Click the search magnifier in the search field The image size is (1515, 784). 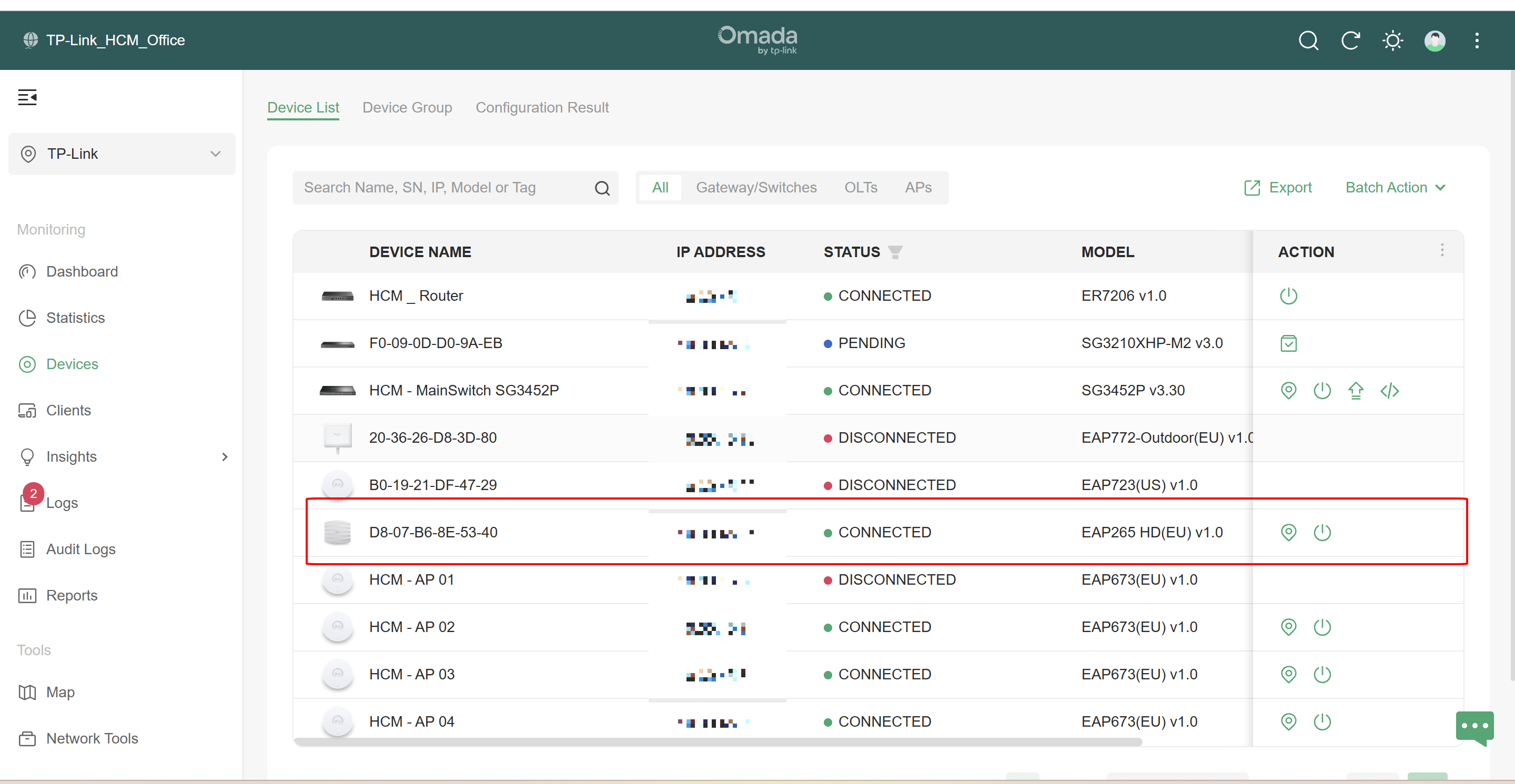602,188
